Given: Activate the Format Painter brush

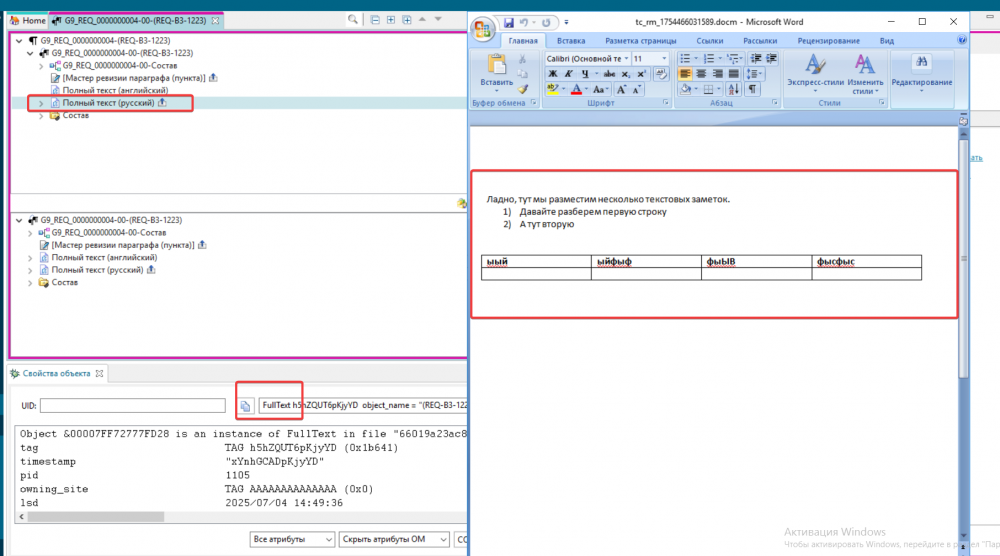Looking at the screenshot, I should 522,89.
